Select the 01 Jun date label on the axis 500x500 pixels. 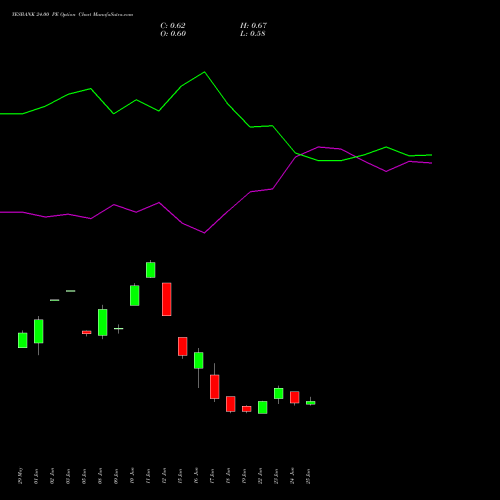coord(37,476)
